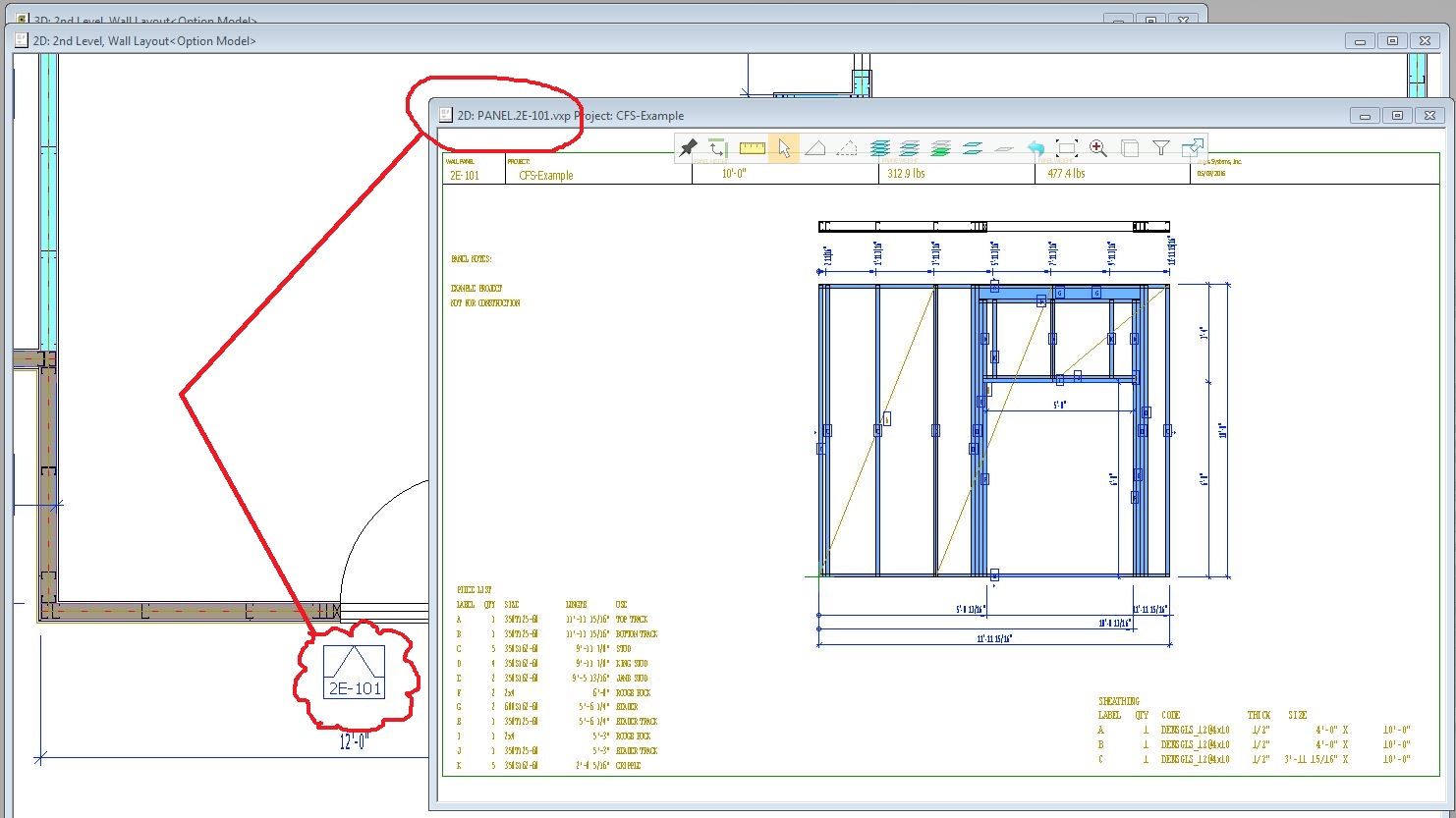The image size is (1456, 818).
Task: Activate the arrow pointer select tool
Action: (x=784, y=148)
